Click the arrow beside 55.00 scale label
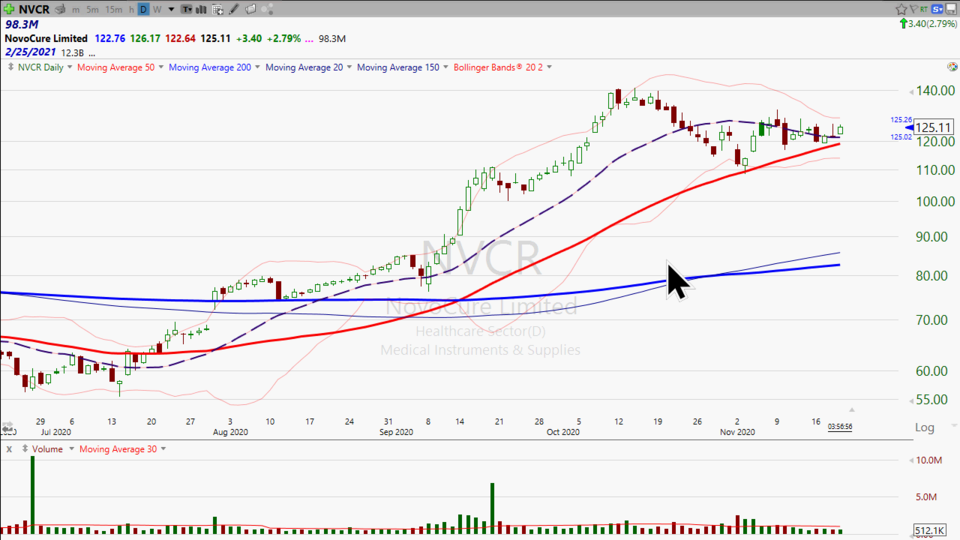 (x=910, y=400)
